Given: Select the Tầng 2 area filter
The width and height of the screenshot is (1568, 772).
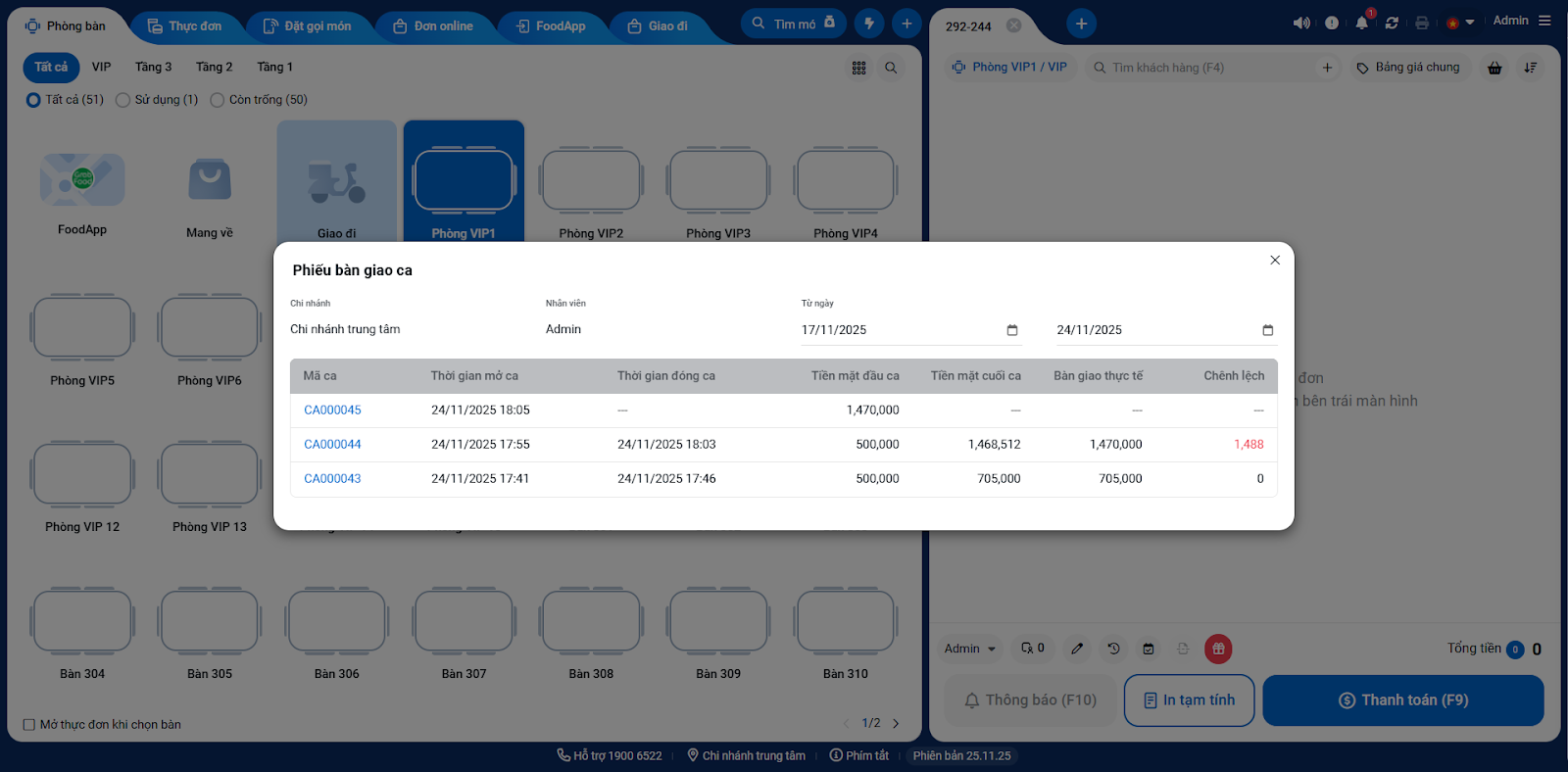Looking at the screenshot, I should point(214,68).
